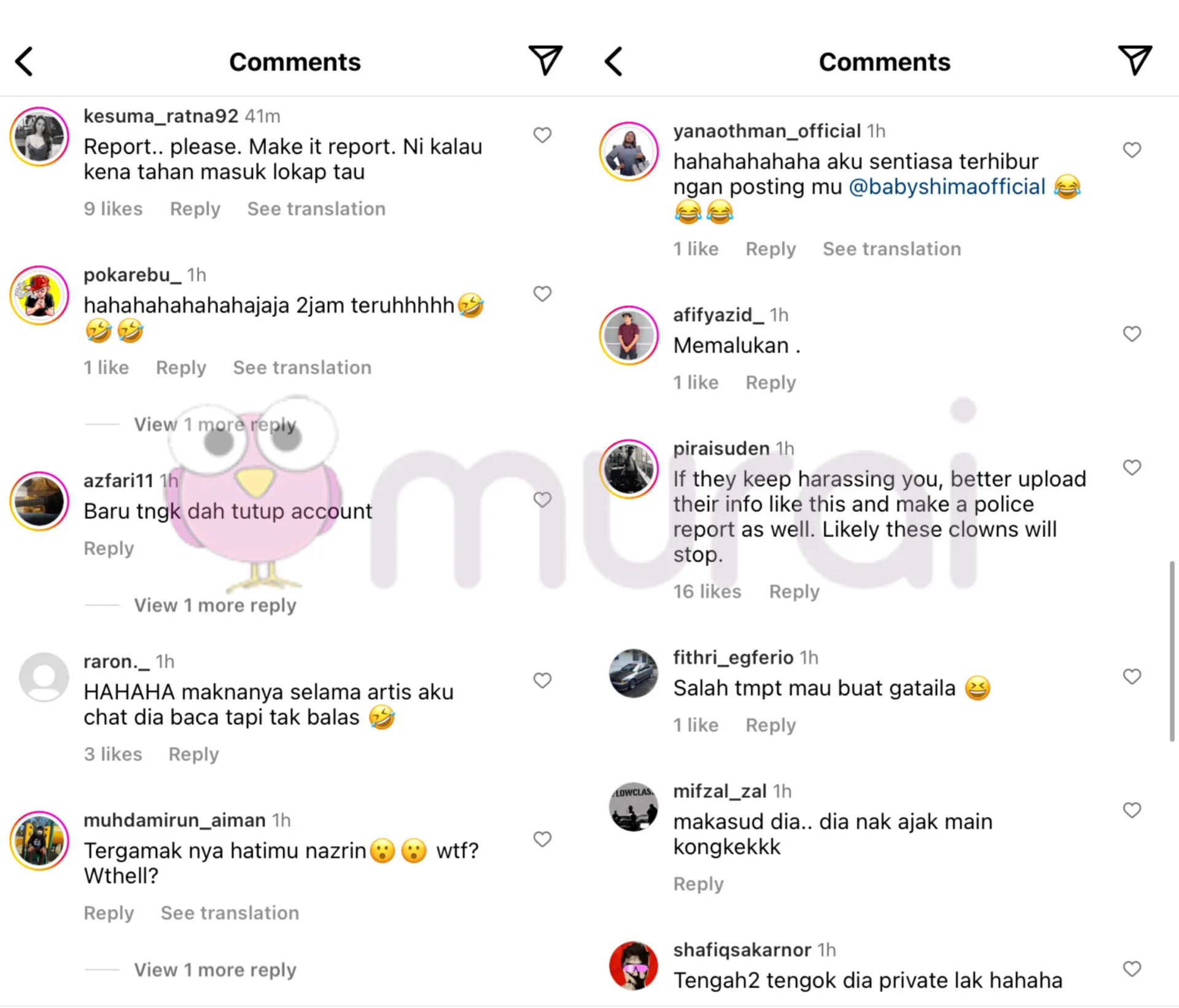The image size is (1179, 1008).
Task: Open pokarebu_ avatar image
Action: [x=39, y=295]
